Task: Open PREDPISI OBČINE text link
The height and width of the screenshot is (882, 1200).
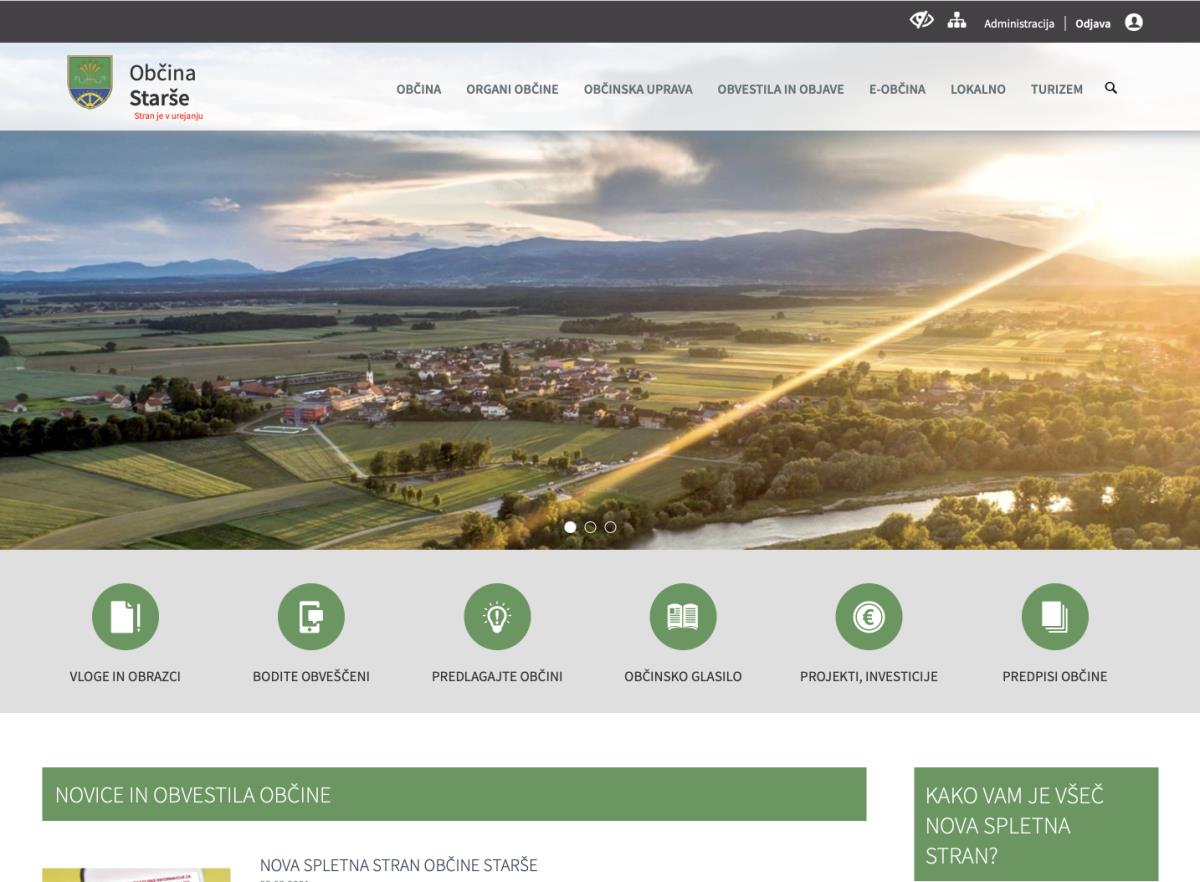Action: [1055, 676]
